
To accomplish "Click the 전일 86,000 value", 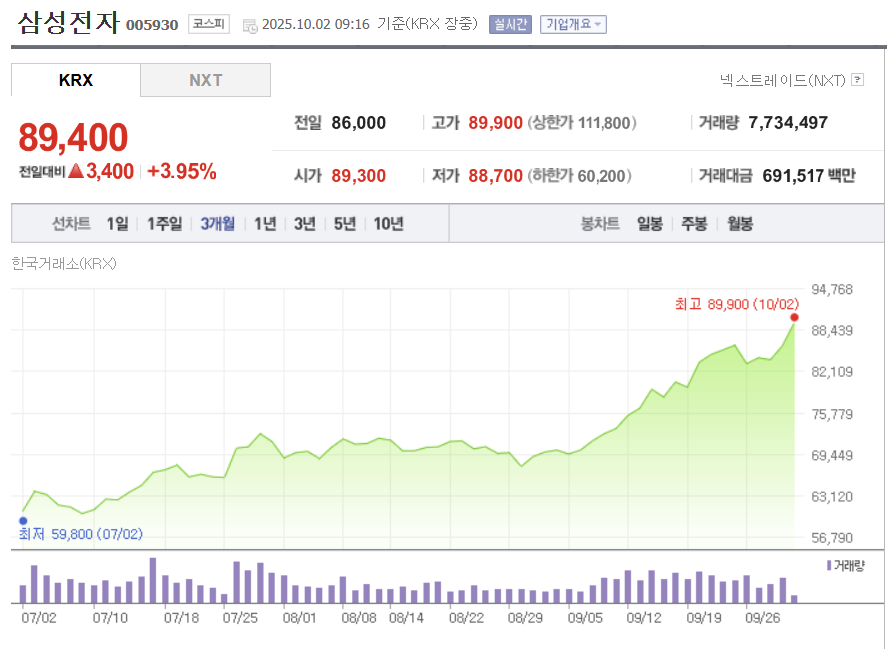I will [x=359, y=123].
